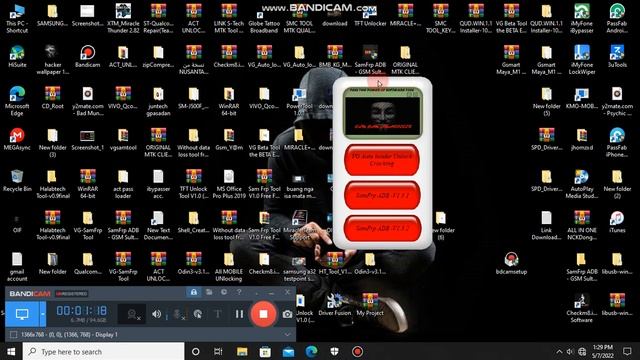Open the Microsoft Edge desktop icon
Image resolution: width=640 pixels, height=360 pixels.
(x=17, y=101)
